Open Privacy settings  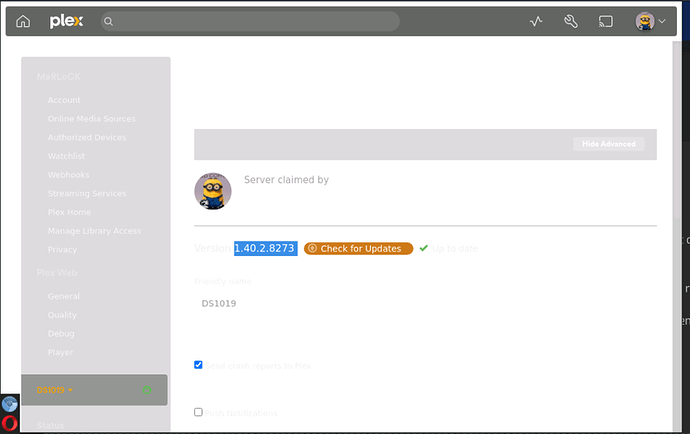62,250
